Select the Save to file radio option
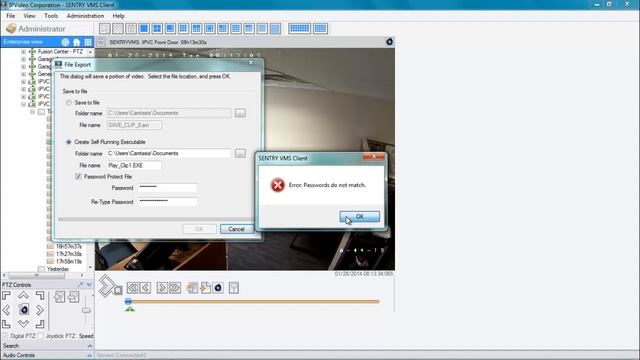 click(69, 103)
